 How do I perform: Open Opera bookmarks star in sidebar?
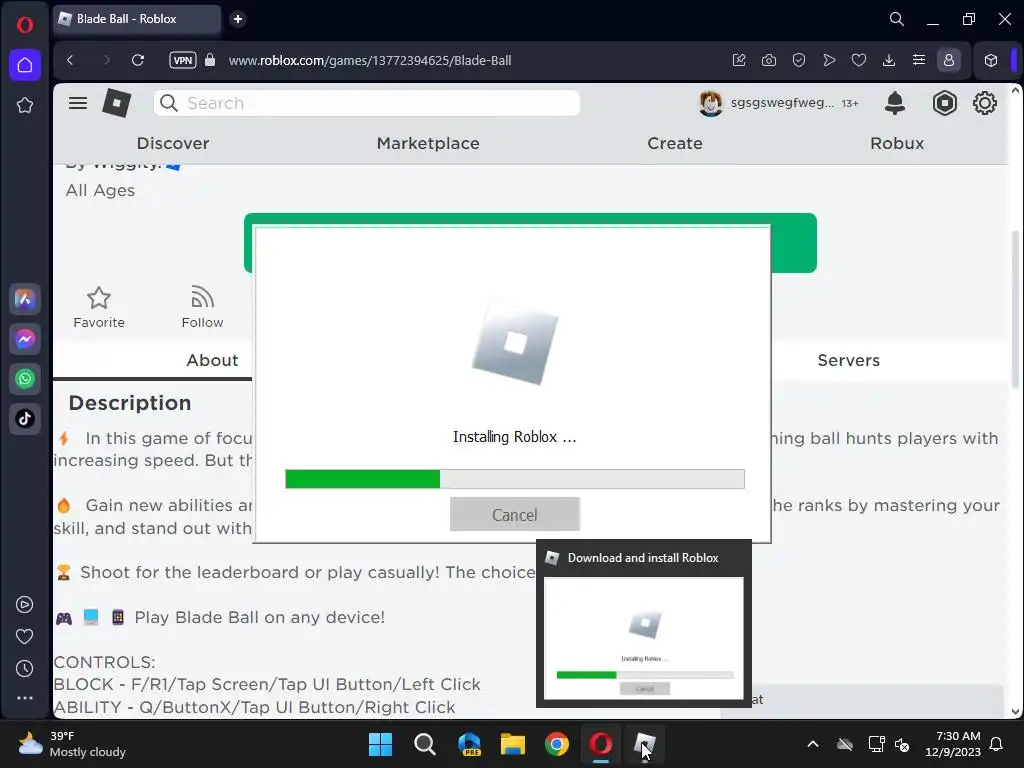pyautogui.click(x=25, y=105)
